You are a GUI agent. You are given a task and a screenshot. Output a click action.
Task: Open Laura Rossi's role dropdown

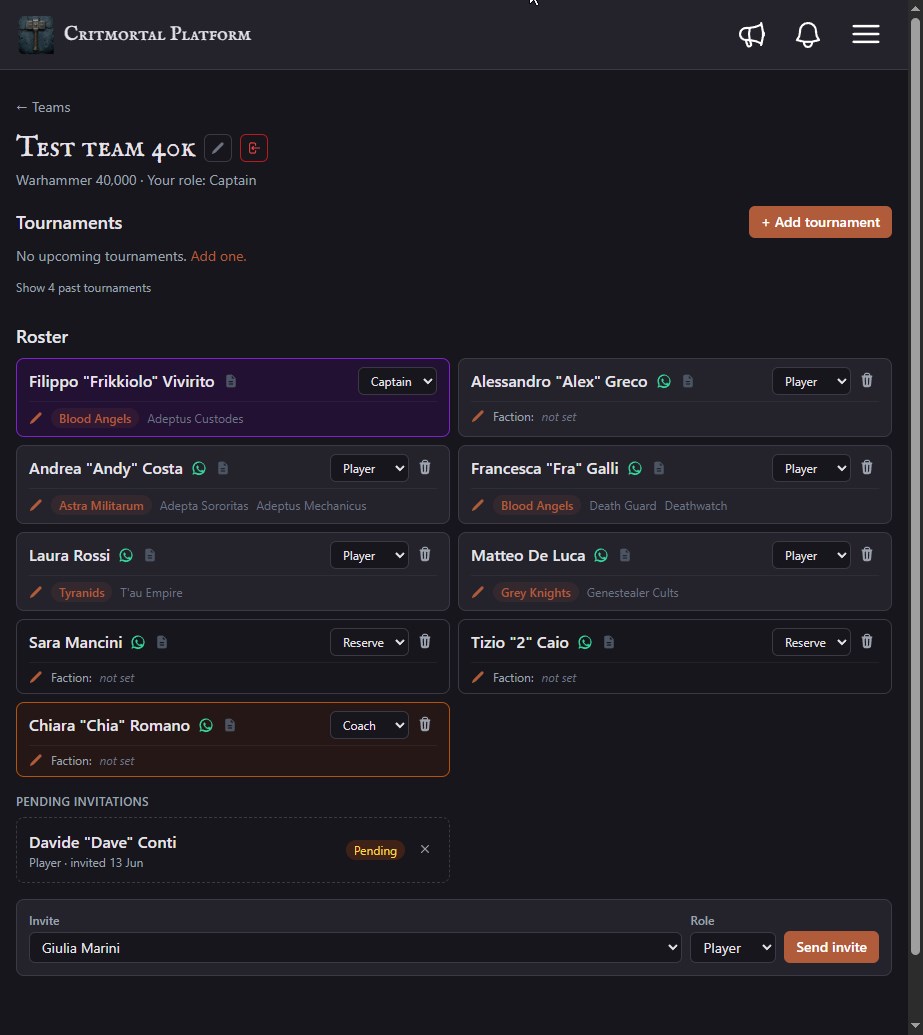point(369,556)
